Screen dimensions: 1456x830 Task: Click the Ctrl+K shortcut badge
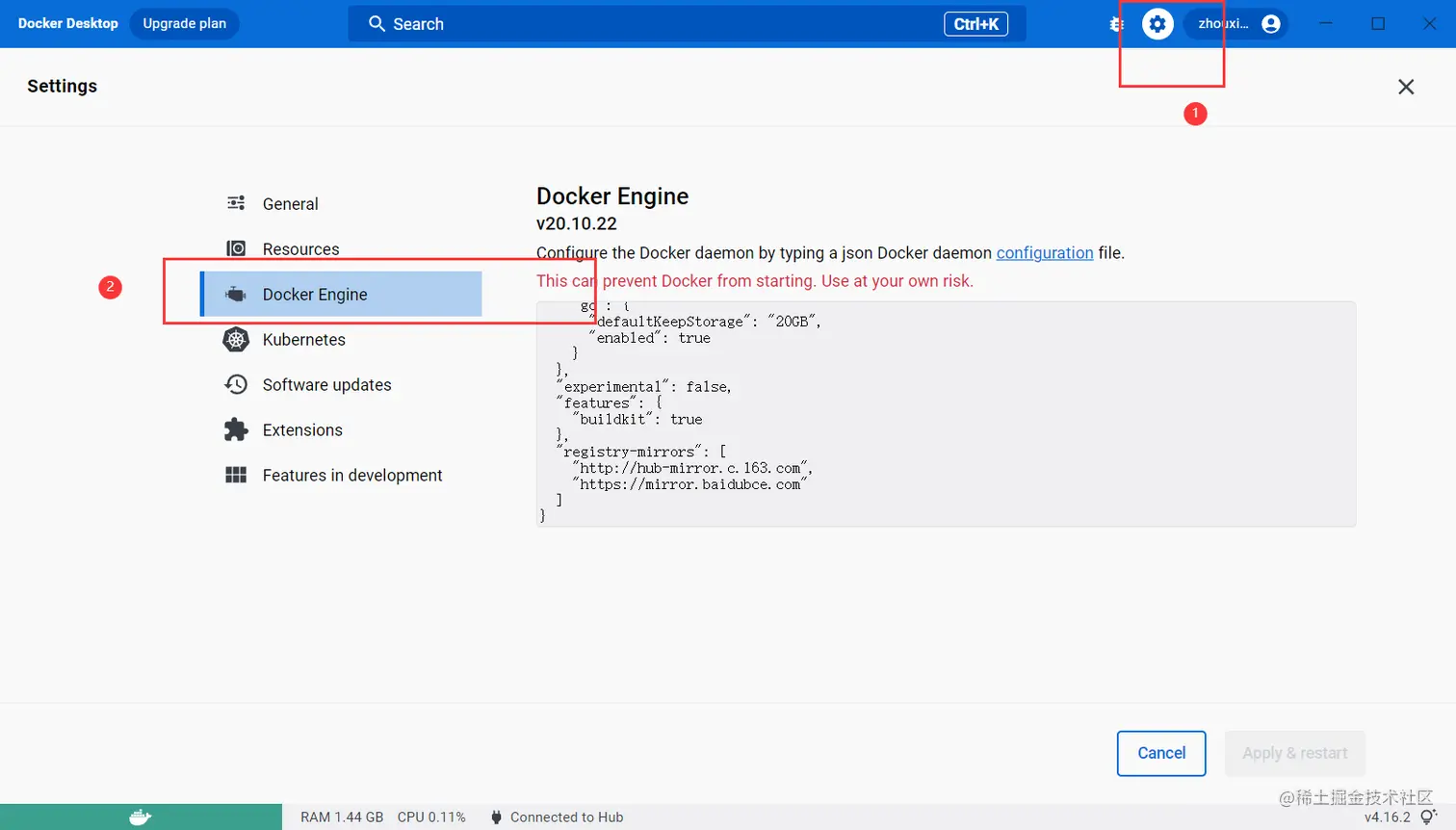(975, 24)
